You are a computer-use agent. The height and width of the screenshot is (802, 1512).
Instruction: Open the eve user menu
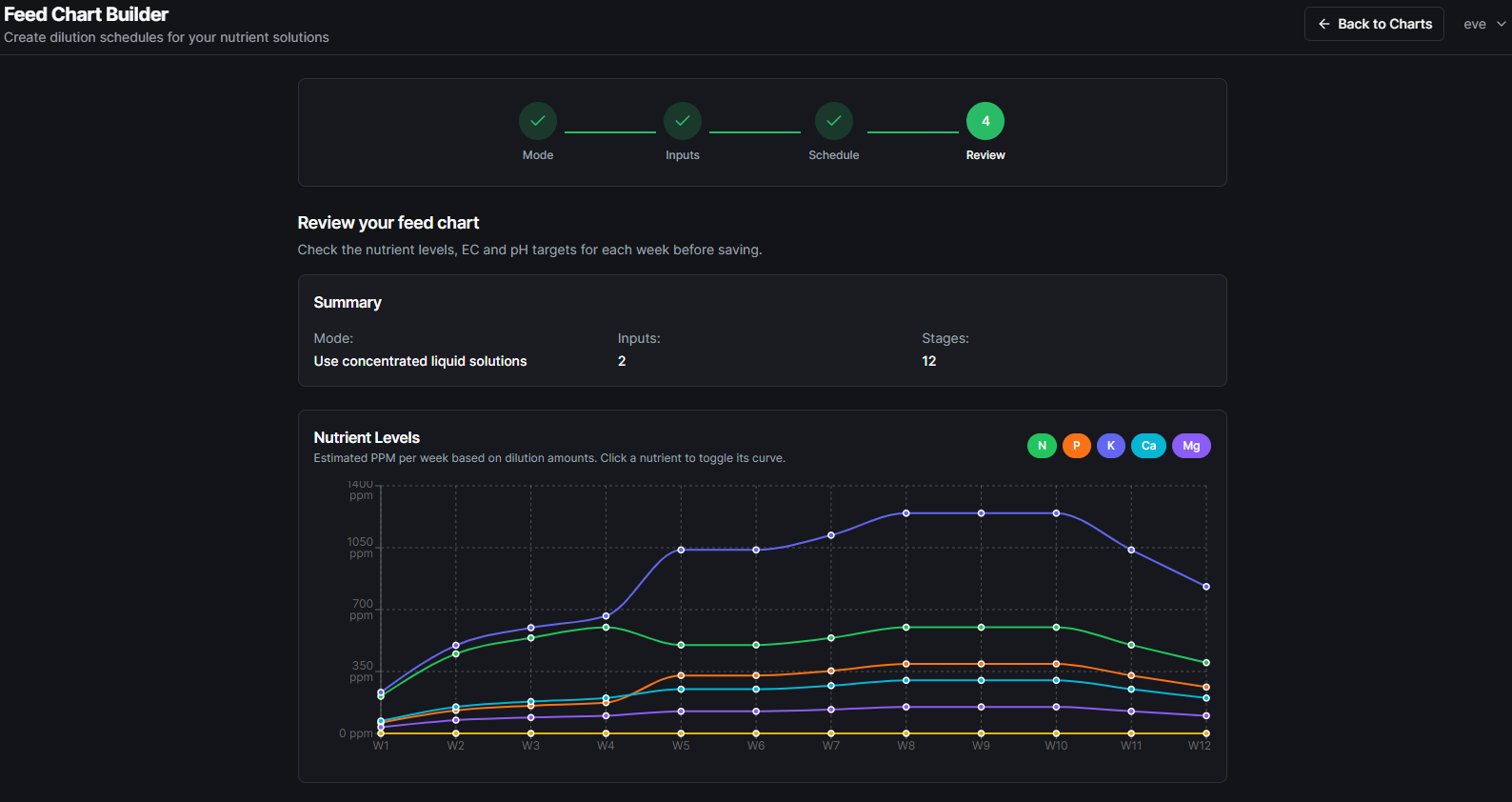1484,24
